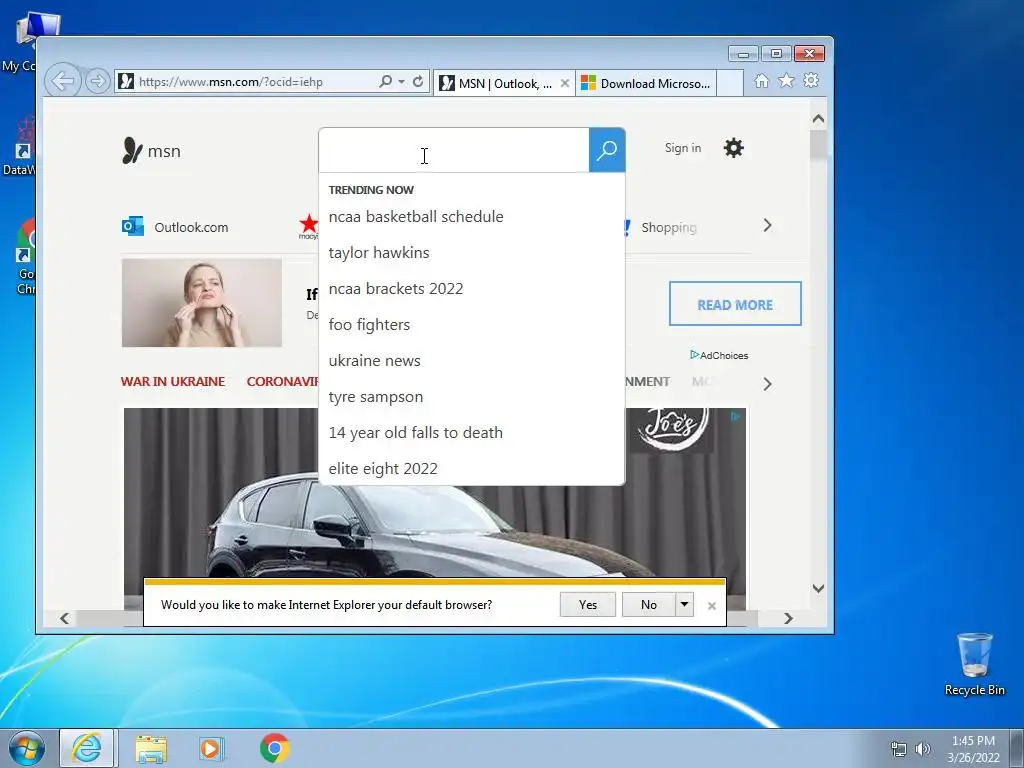Screen dimensions: 1024x768
Task: Click the browser Back arrow button
Action: click(x=63, y=82)
